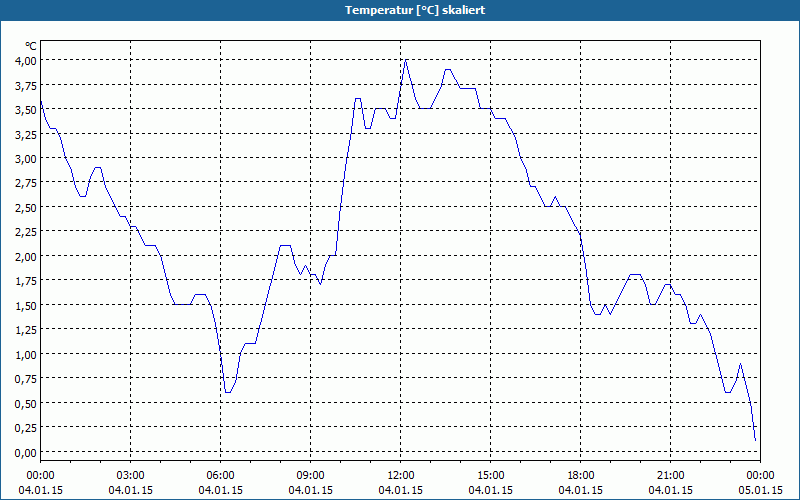Click the 21:00 time axis label
Screen dimensions: 800x500
670,476
